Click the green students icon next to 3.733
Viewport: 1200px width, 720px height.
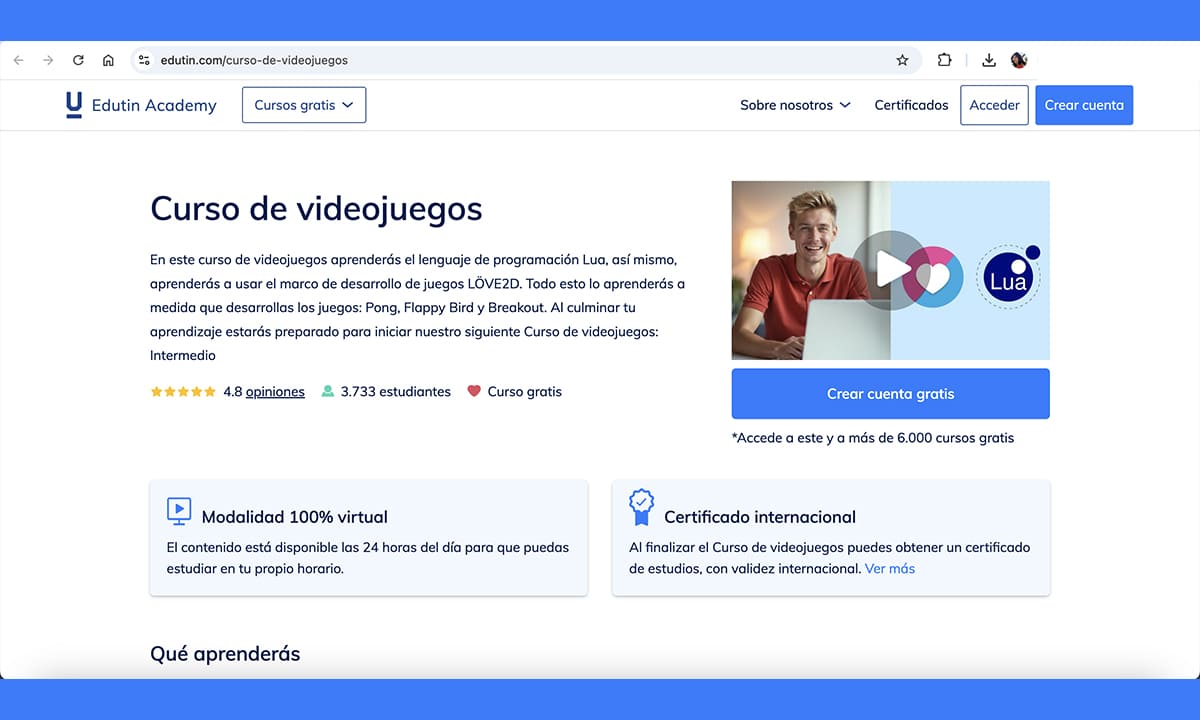click(x=327, y=391)
